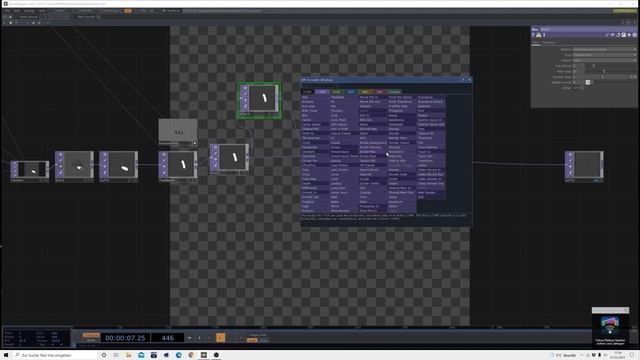Open the Method dropdown in parameters
The width and height of the screenshot is (640, 360).
click(x=604, y=49)
